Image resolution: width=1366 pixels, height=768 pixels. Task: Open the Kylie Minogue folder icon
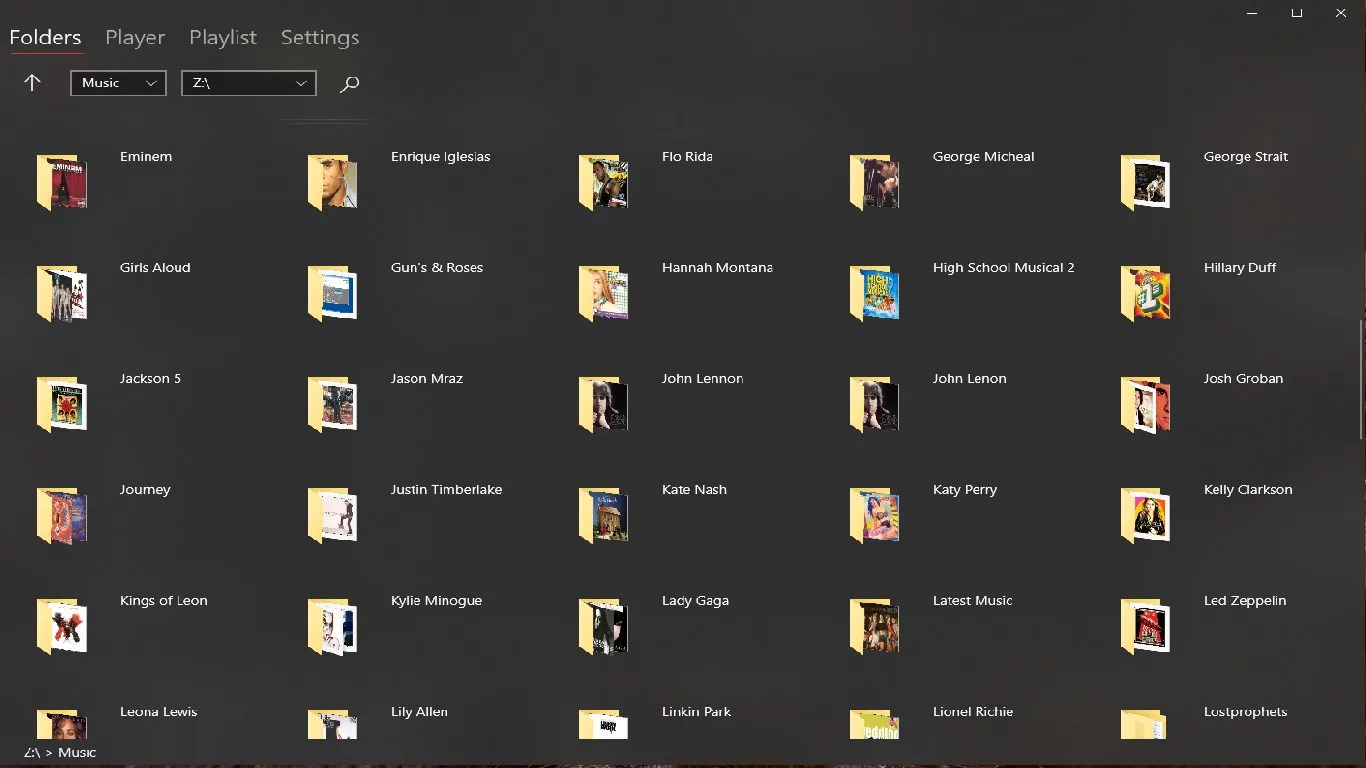tap(333, 626)
